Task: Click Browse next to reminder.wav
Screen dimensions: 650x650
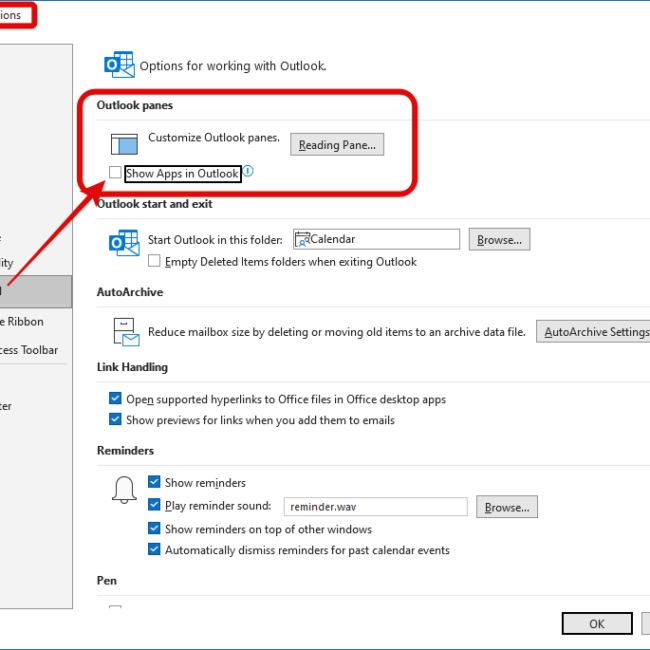Action: [x=507, y=507]
